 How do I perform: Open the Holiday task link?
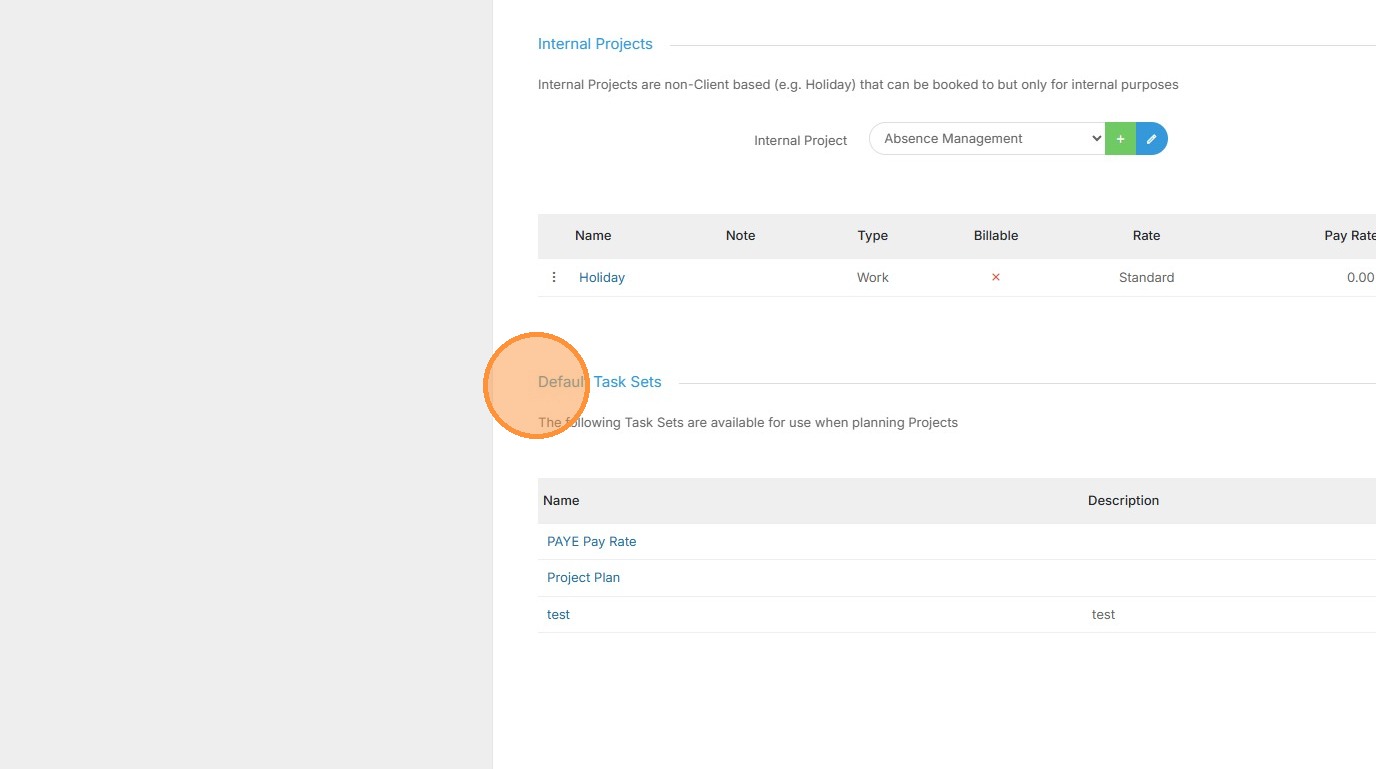coord(602,278)
